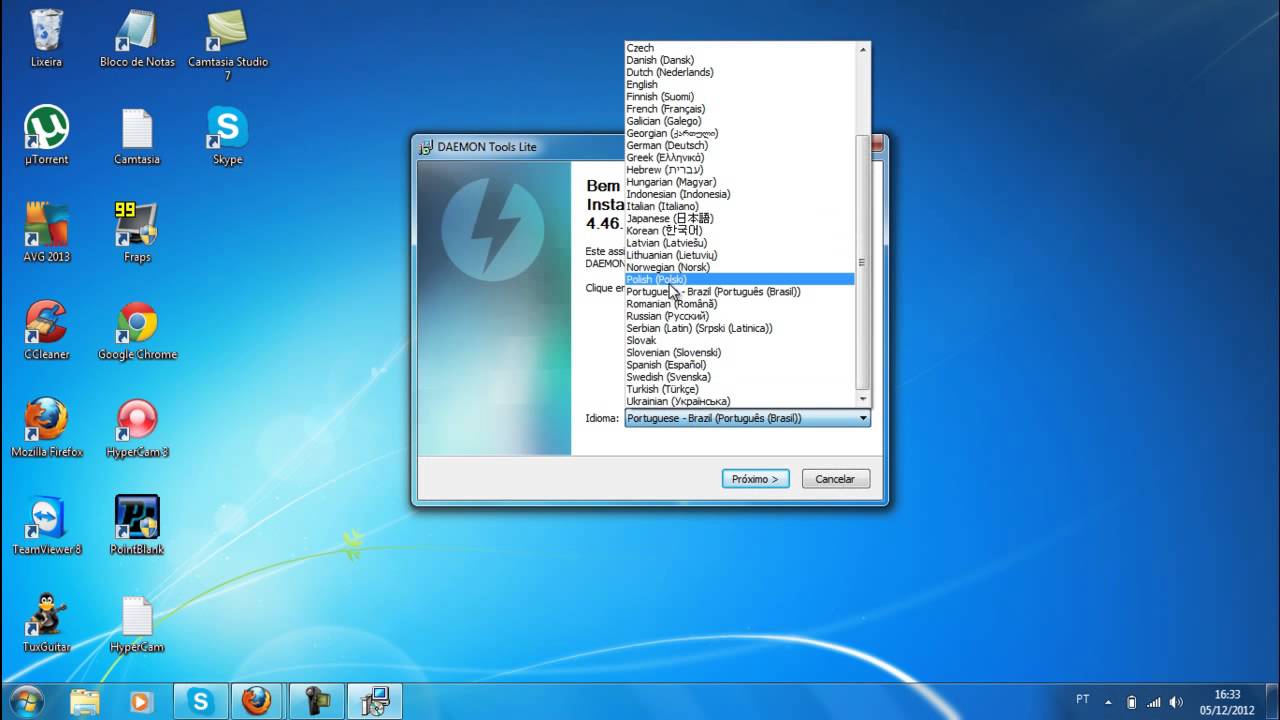Screen dimensions: 1280x720
Task: Switch to the camera recorder taskbar item
Action: (x=317, y=701)
